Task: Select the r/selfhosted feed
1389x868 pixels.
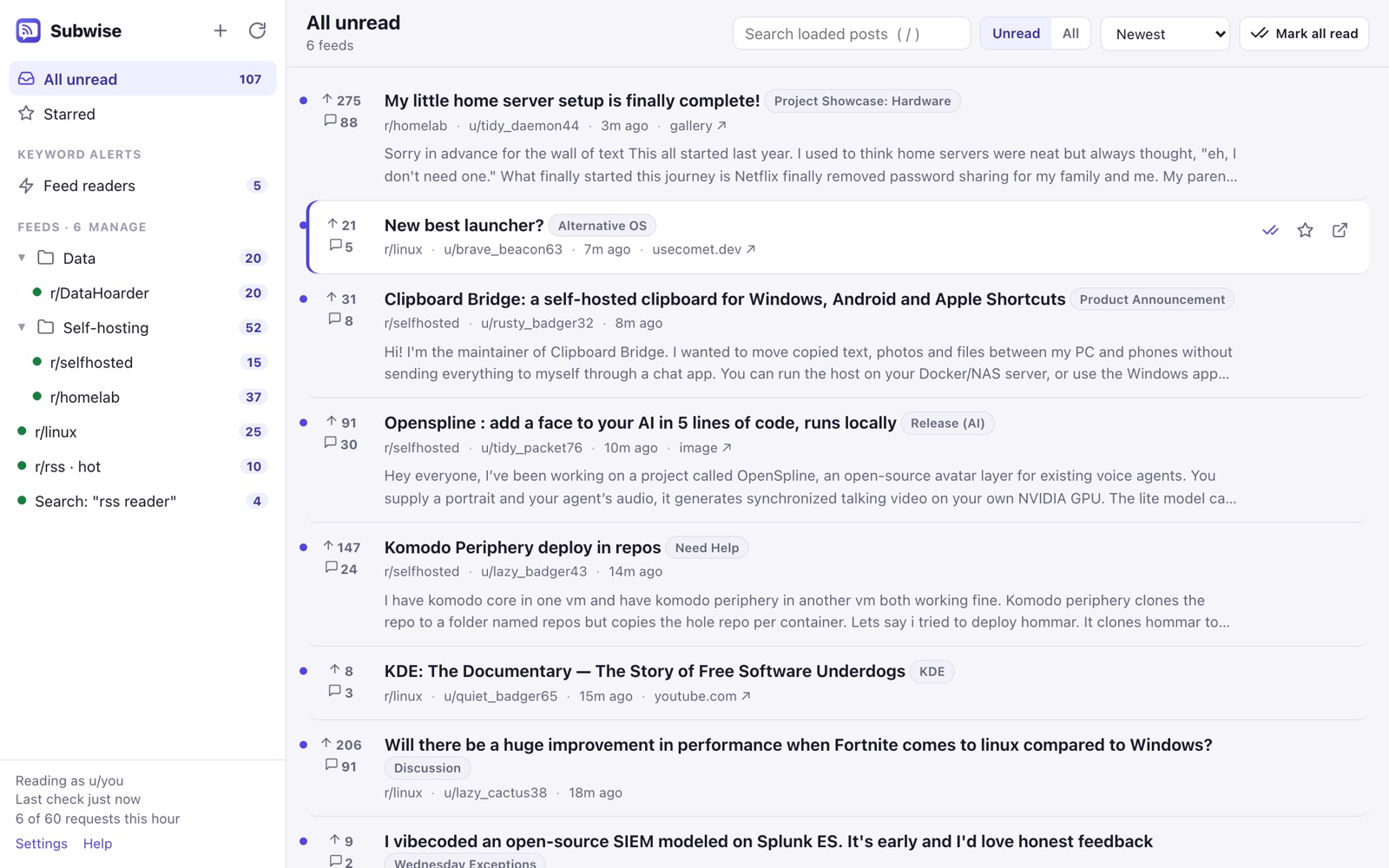Action: coord(142,362)
